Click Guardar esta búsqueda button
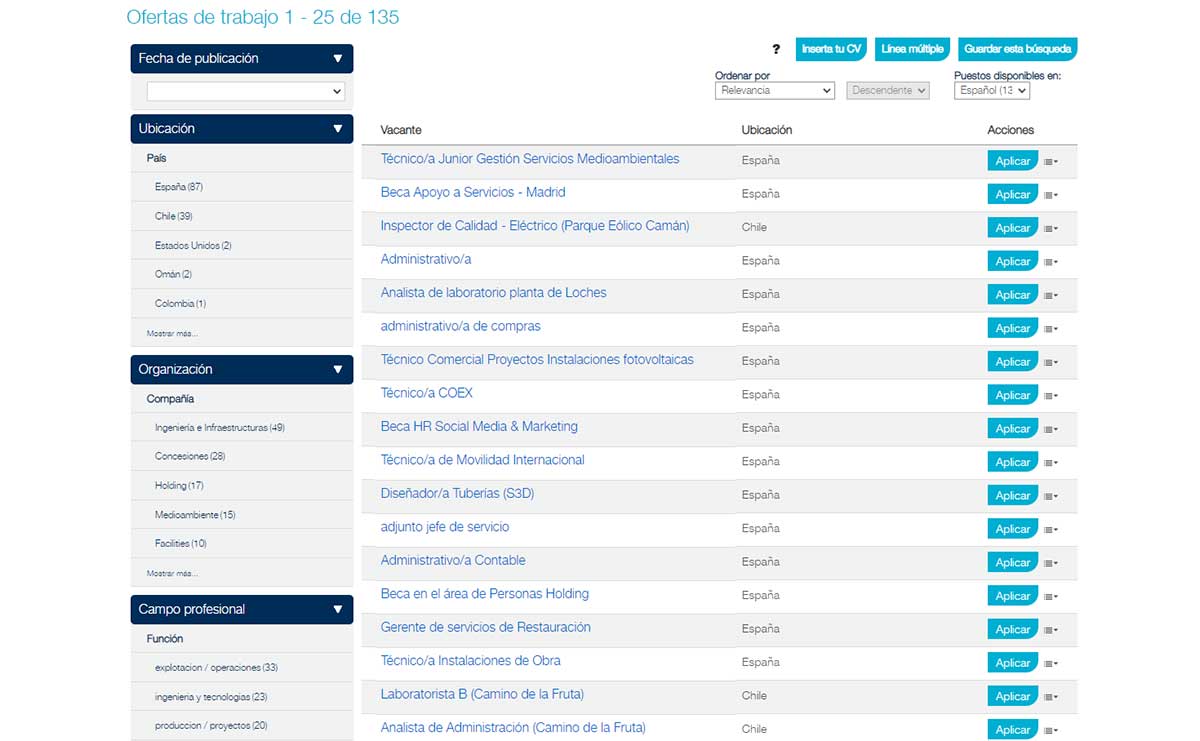This screenshot has height=741, width=1200. (x=1018, y=48)
